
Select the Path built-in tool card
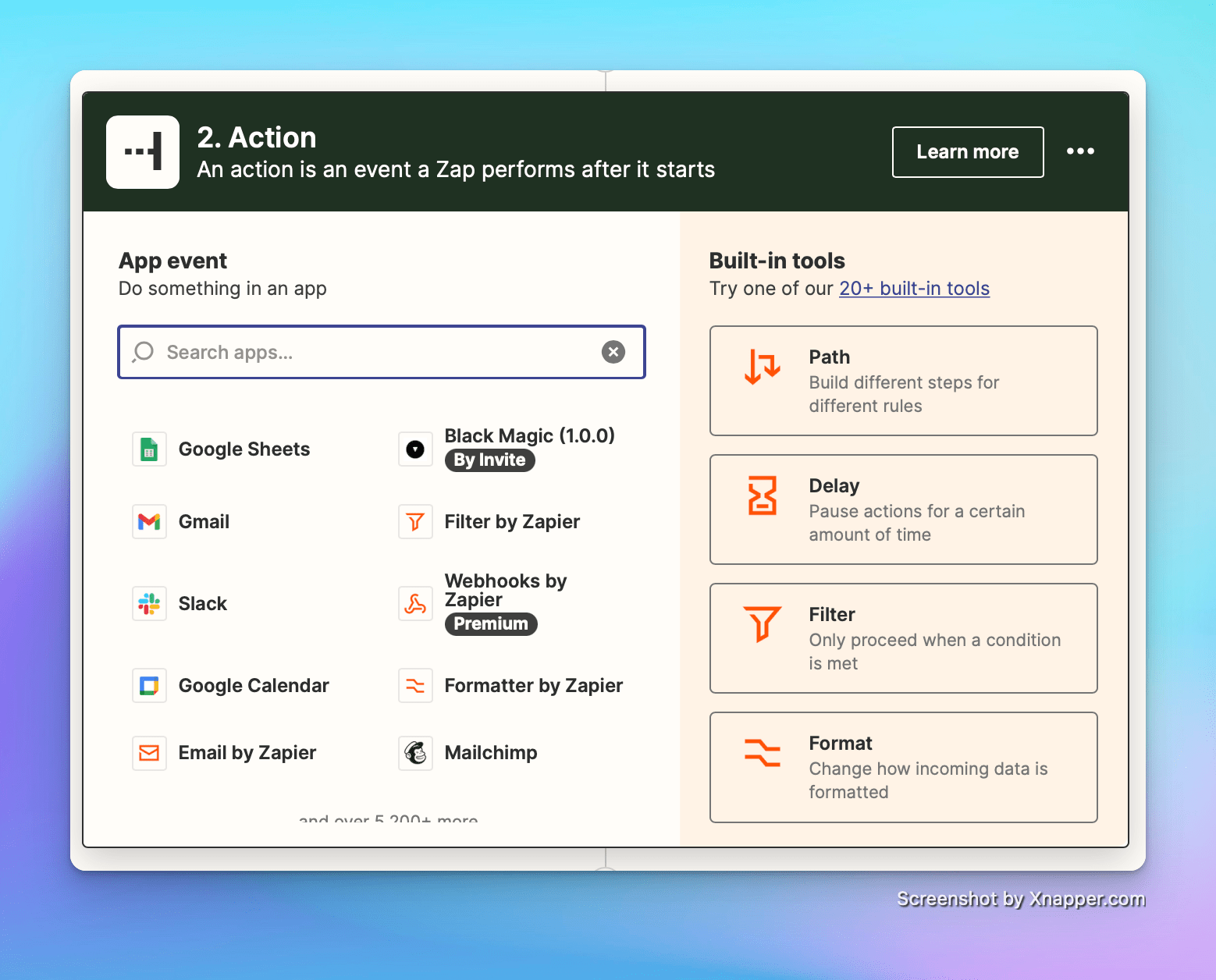tap(904, 381)
